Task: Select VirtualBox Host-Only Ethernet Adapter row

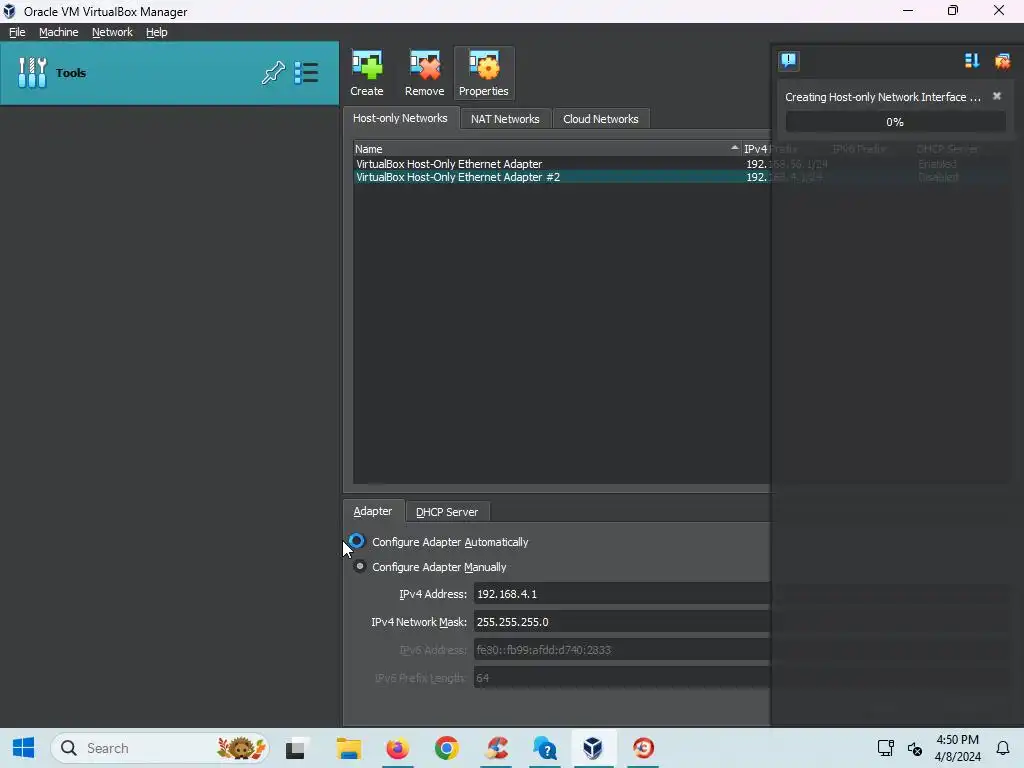Action: point(562,164)
